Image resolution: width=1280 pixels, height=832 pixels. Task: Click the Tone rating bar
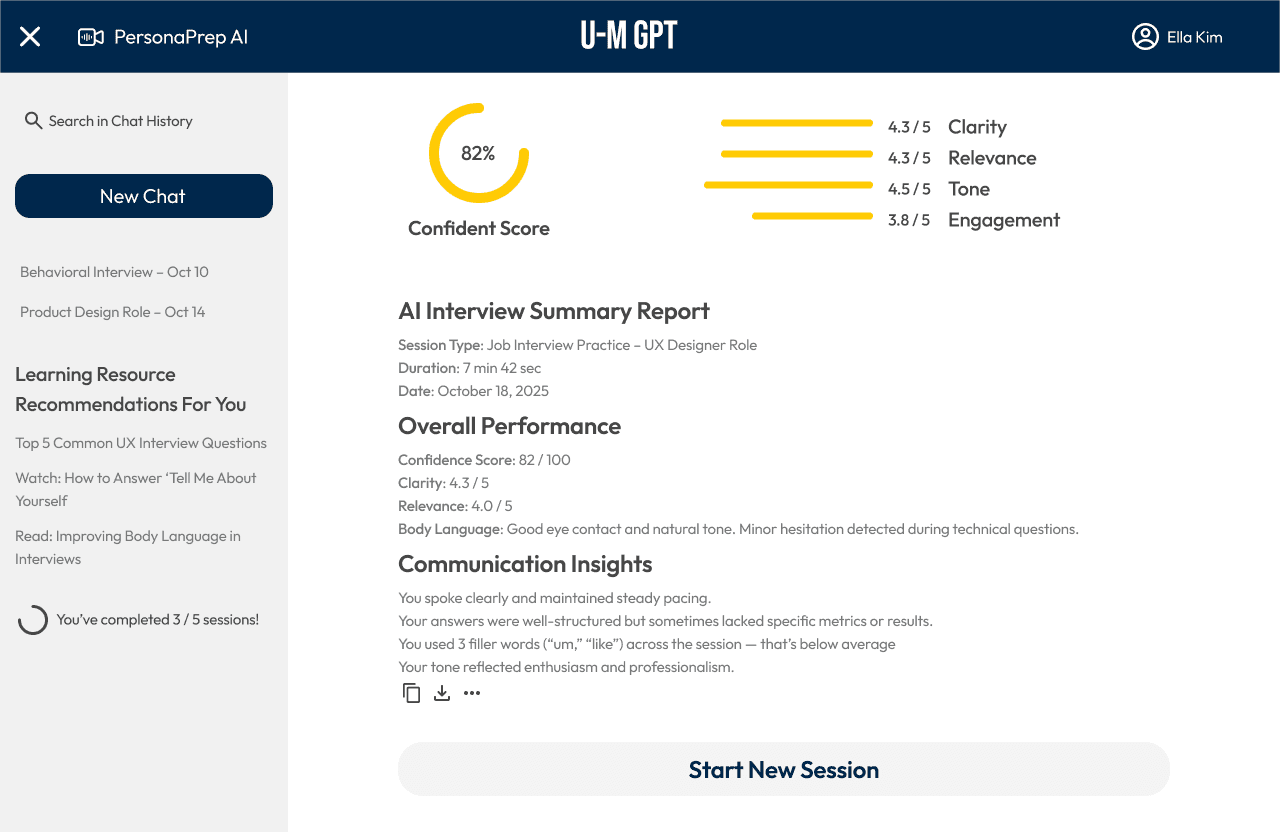click(x=789, y=185)
